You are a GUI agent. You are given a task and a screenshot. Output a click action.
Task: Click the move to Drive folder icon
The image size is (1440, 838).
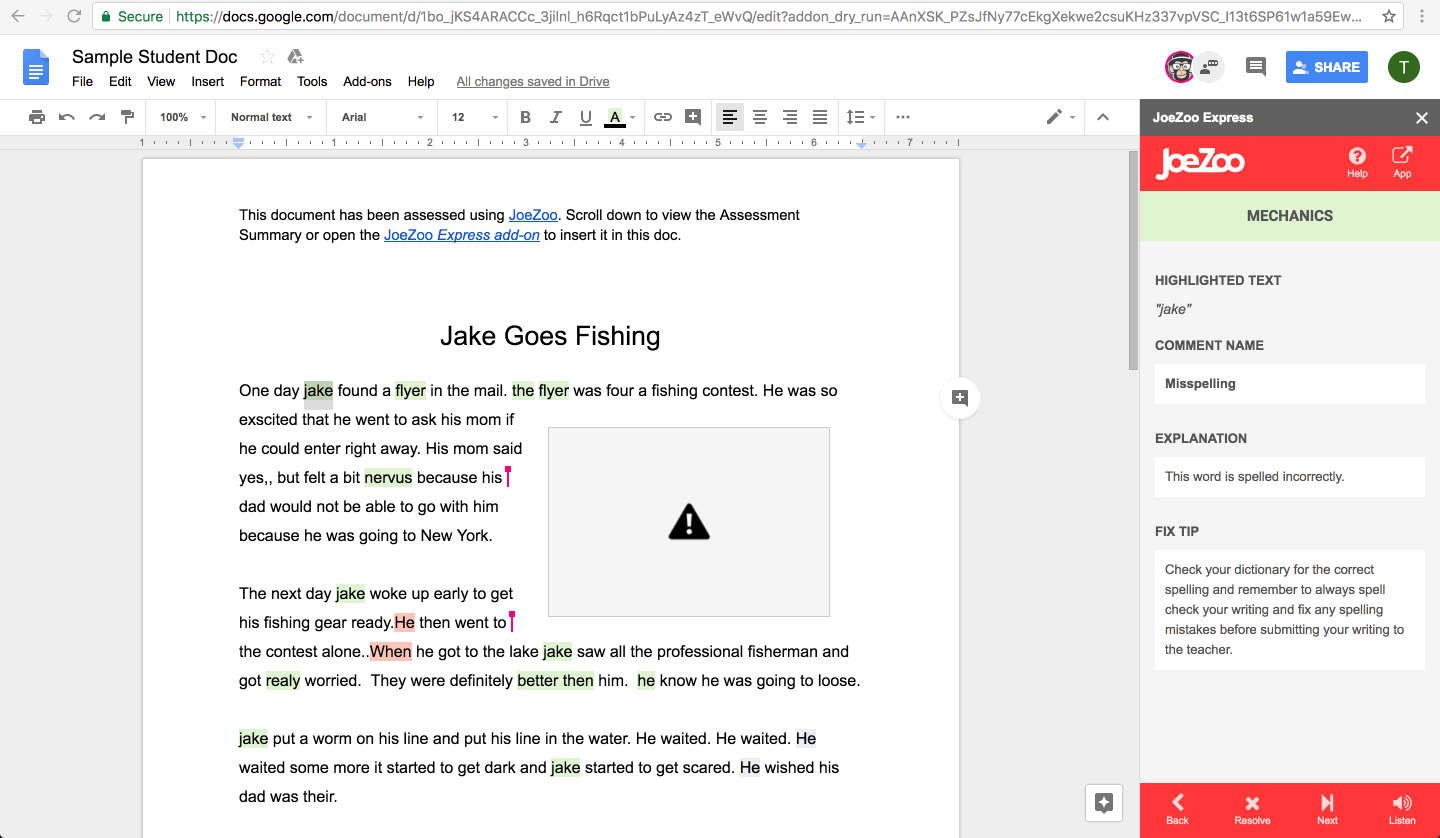tap(295, 56)
